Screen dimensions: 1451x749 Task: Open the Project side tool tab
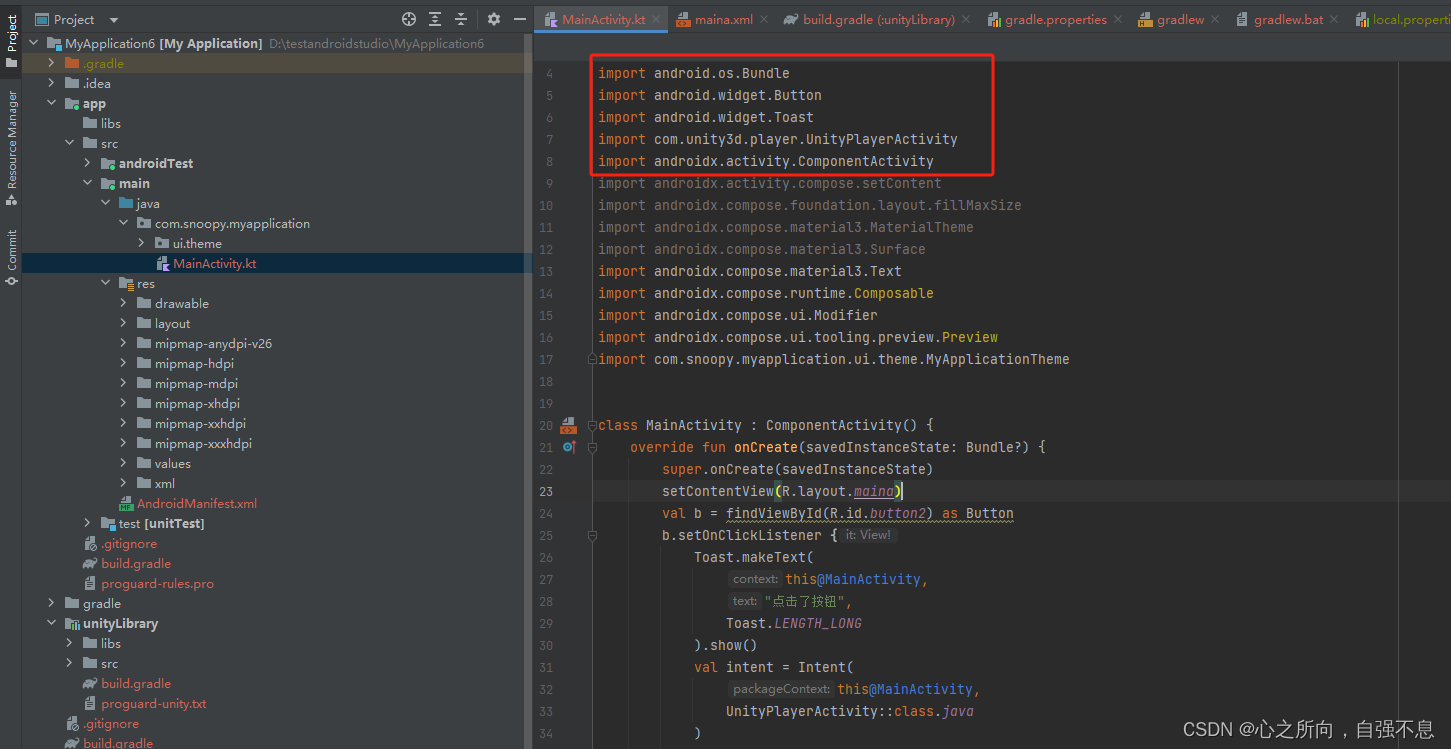click(11, 40)
